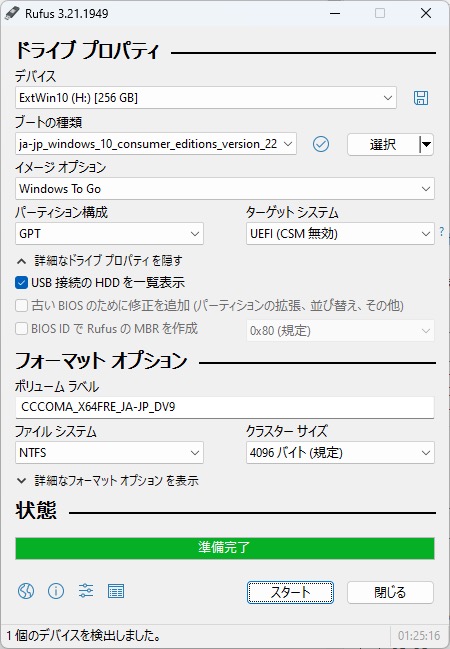Open the ブートの種類 ISO dropdown
The width and height of the screenshot is (450, 649).
tap(156, 144)
